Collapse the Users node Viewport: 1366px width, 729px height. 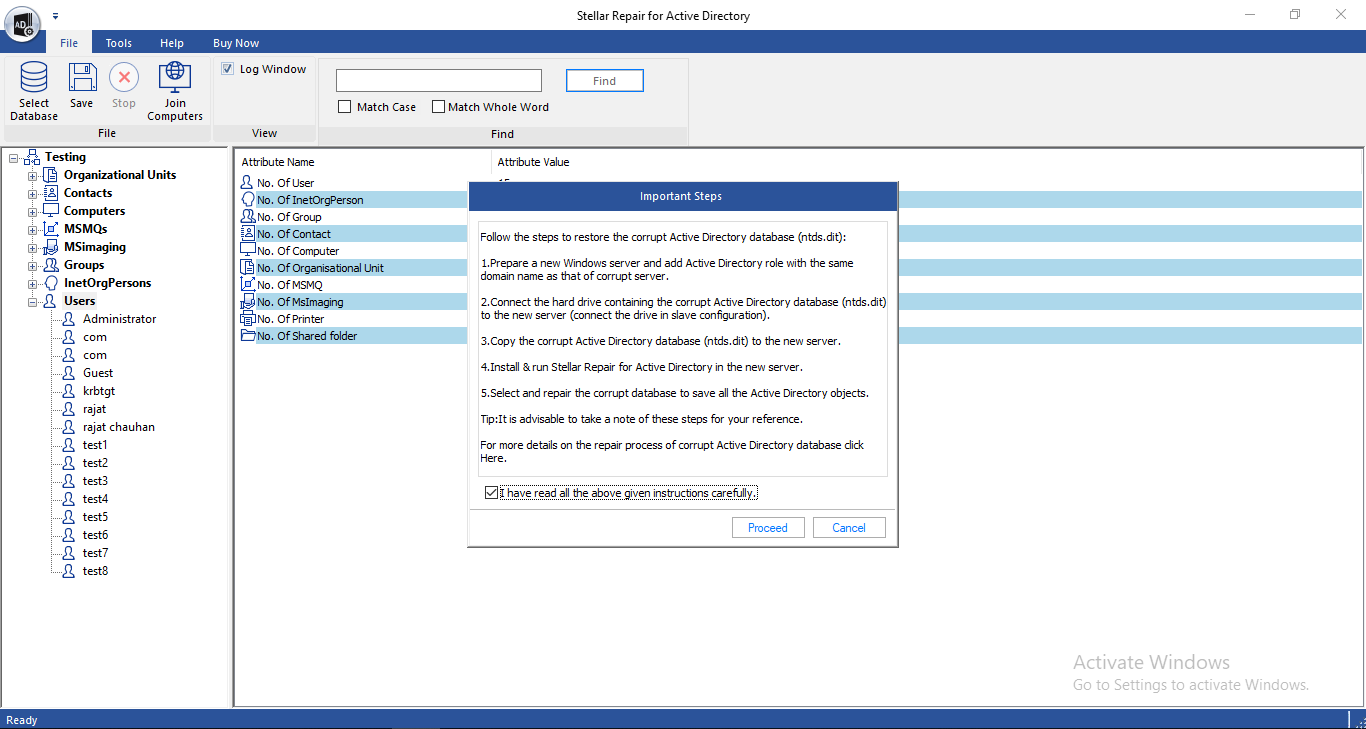[31, 301]
